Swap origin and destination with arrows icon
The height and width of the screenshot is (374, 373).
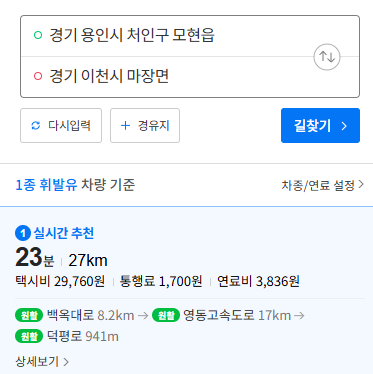pyautogui.click(x=327, y=57)
